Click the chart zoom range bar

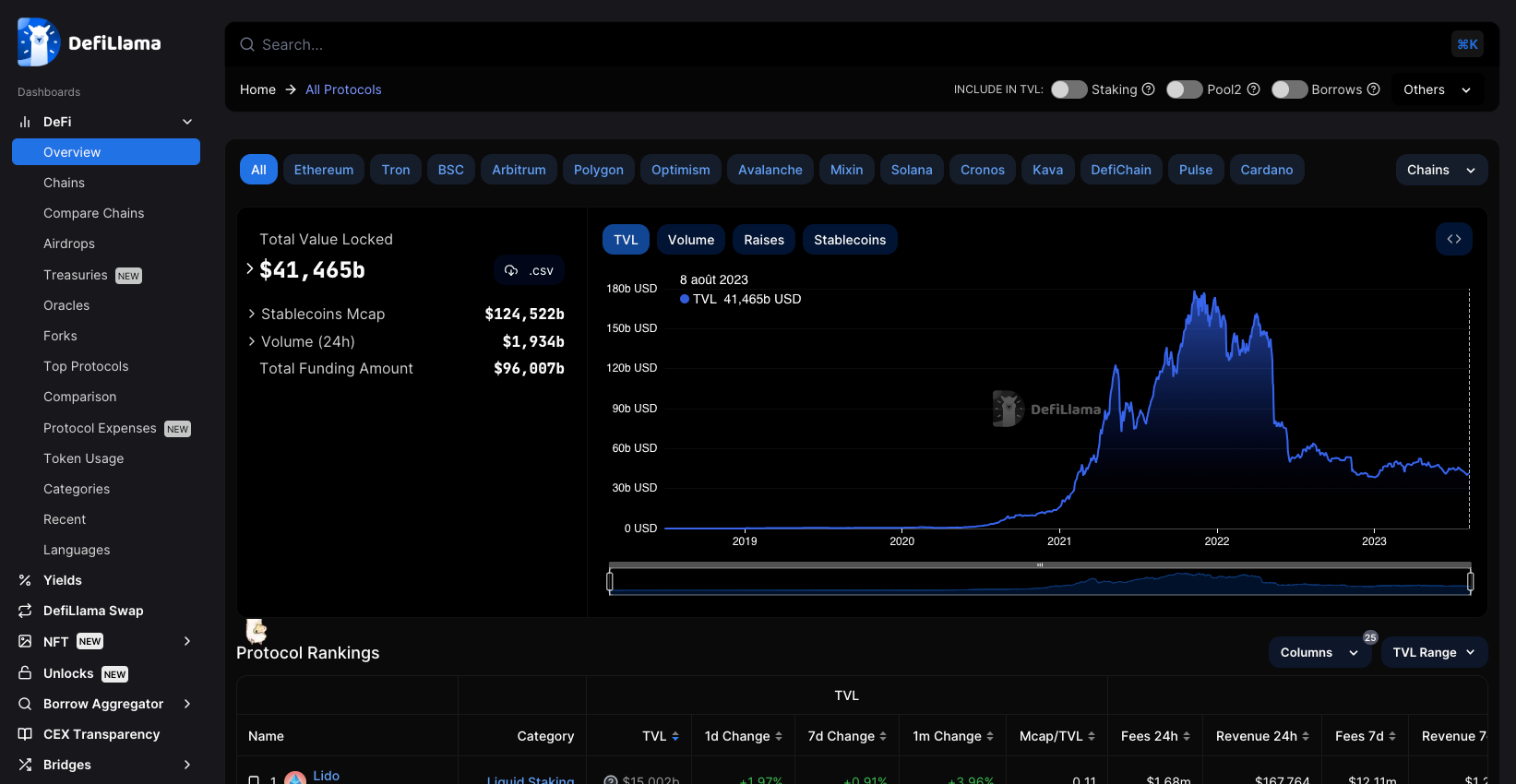pos(1040,565)
